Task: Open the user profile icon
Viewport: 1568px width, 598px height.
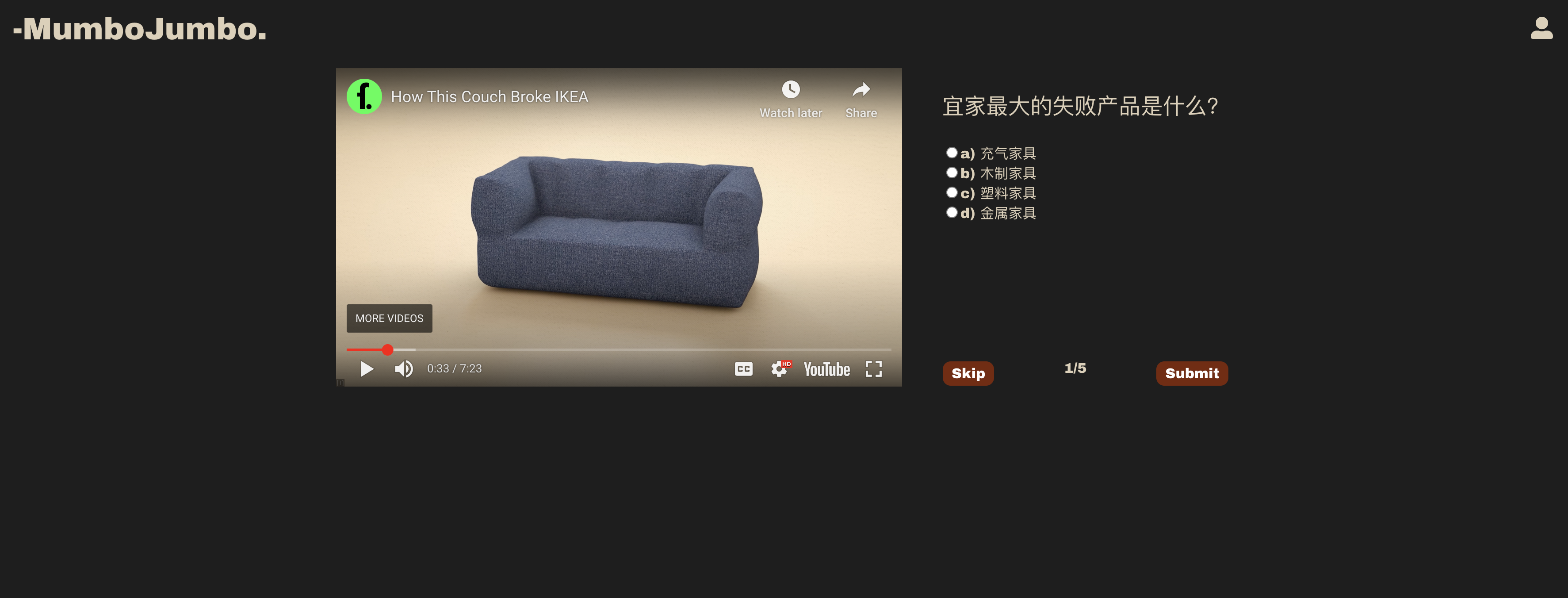Action: pyautogui.click(x=1541, y=28)
